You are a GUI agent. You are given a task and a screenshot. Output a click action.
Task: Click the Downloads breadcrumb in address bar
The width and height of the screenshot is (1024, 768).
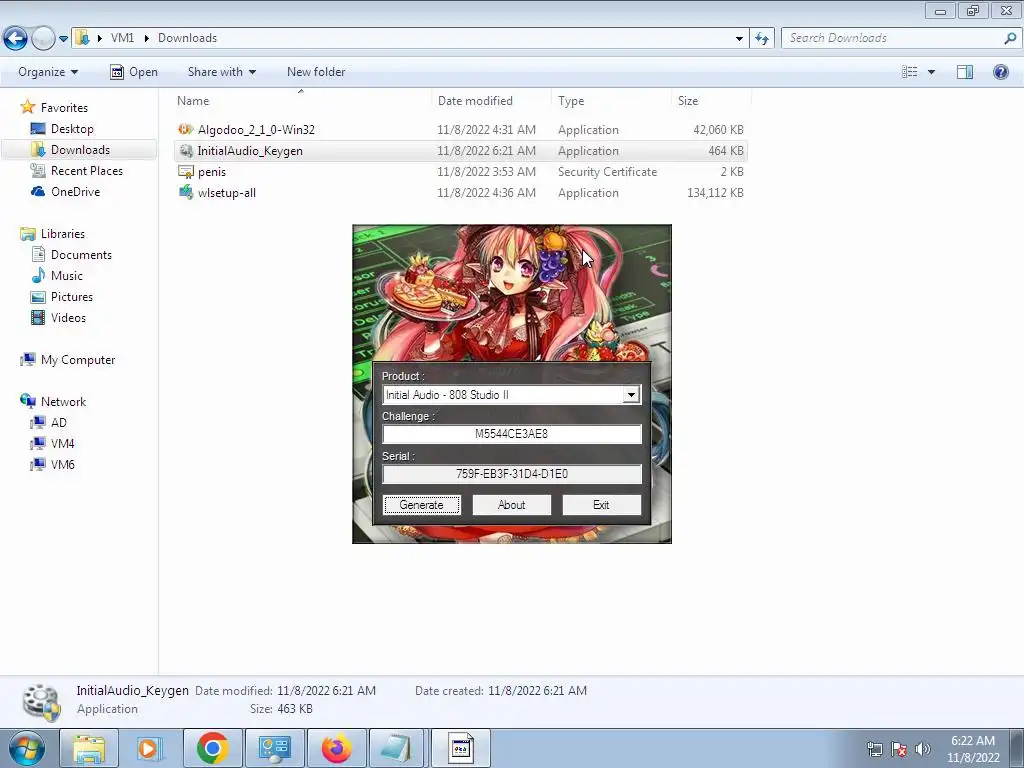(187, 38)
